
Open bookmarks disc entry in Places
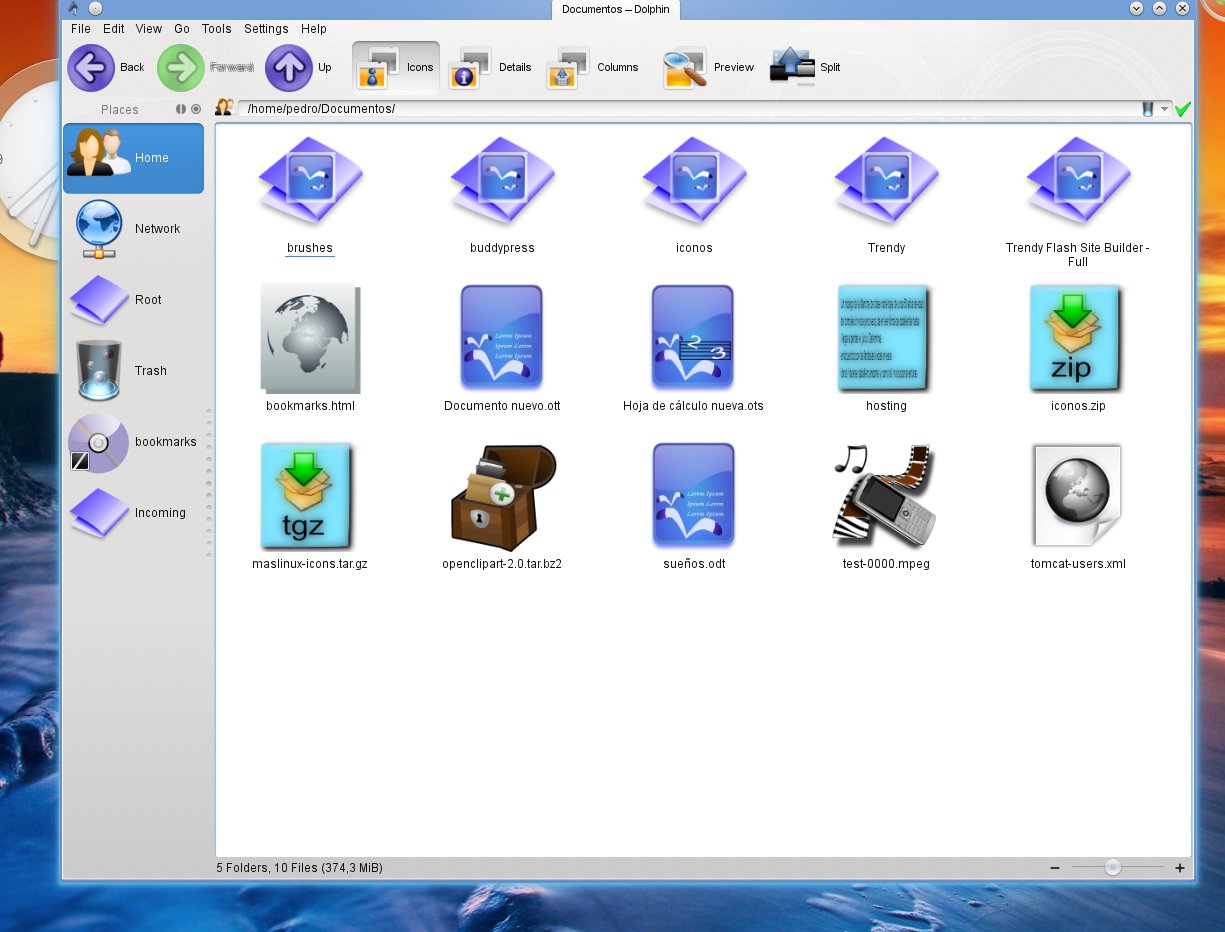133,442
